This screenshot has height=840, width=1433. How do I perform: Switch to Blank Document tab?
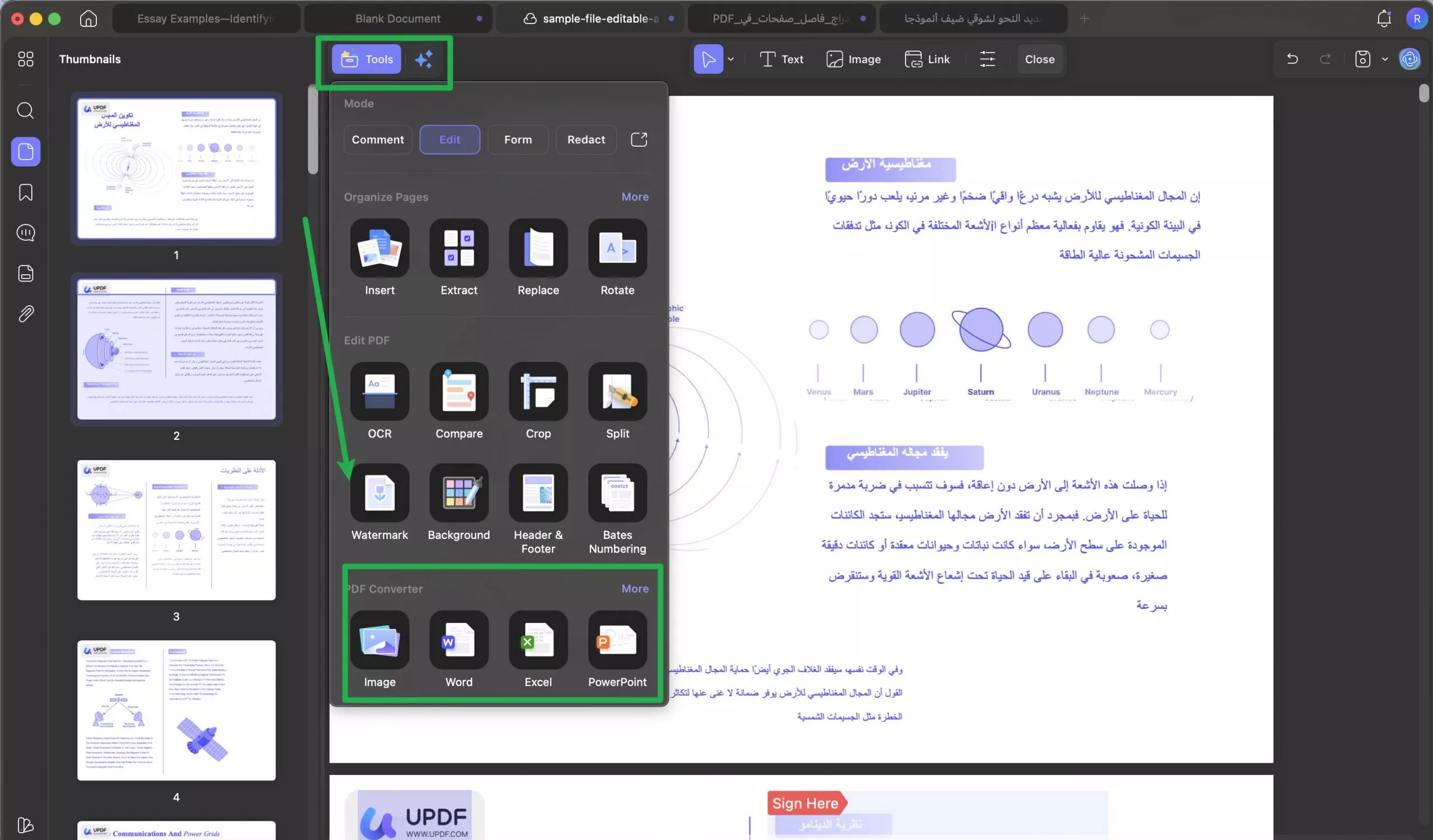(x=398, y=19)
